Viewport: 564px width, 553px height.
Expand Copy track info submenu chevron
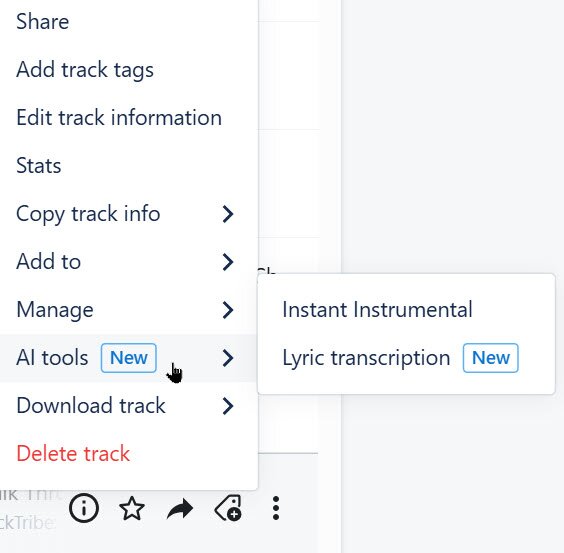click(x=228, y=214)
